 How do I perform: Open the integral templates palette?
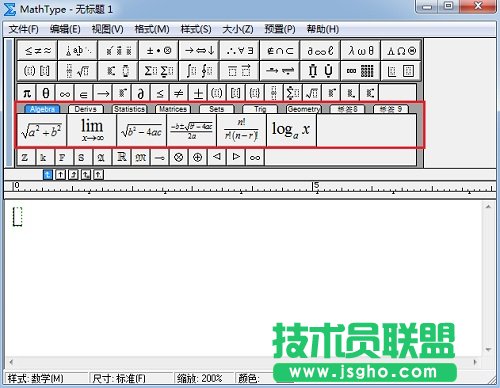point(199,71)
